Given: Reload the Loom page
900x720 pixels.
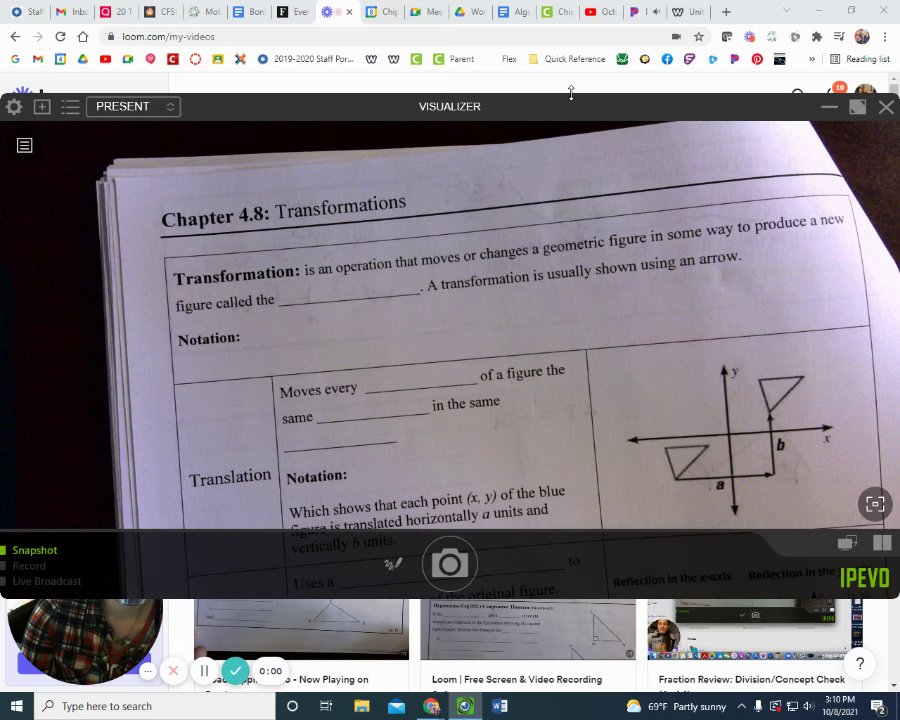Looking at the screenshot, I should pos(60,37).
